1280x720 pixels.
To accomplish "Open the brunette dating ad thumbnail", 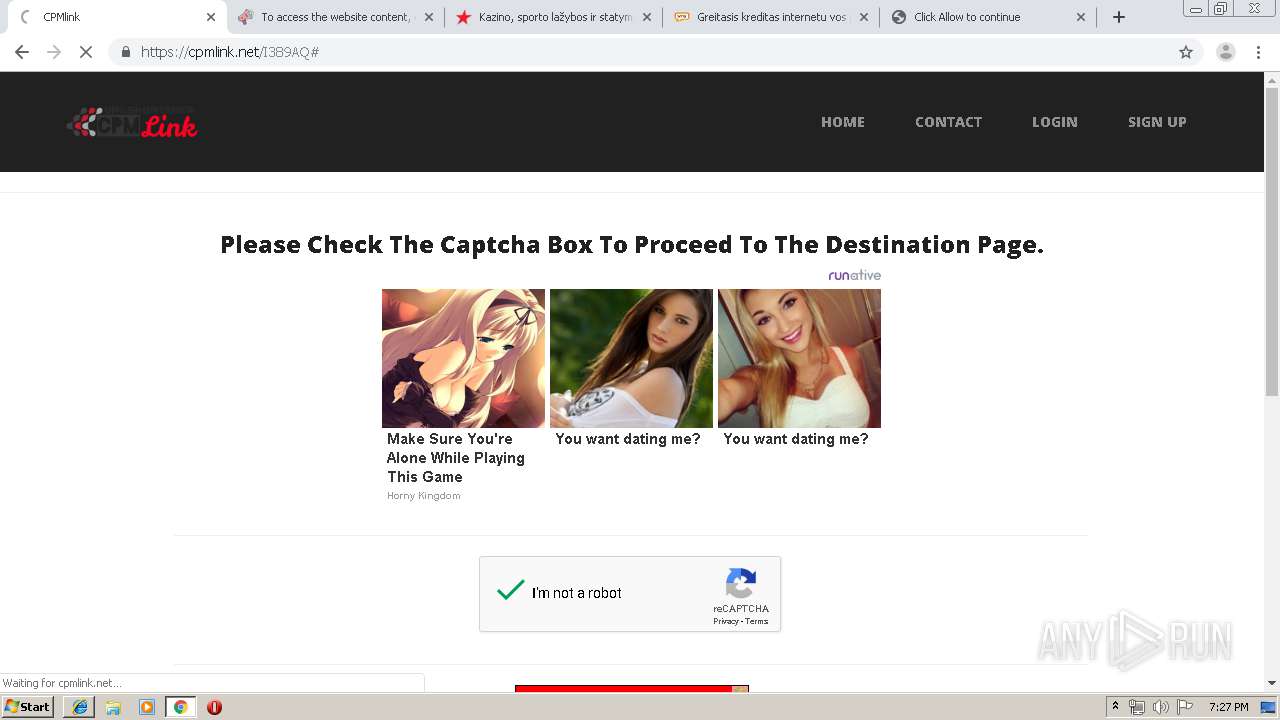I will click(x=631, y=358).
